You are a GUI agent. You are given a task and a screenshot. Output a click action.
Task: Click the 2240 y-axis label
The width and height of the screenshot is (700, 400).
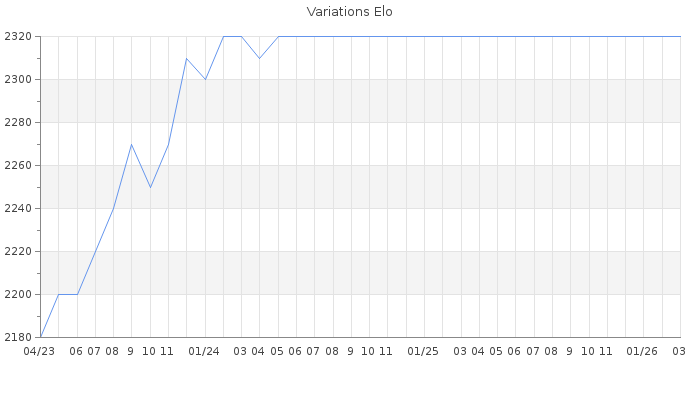(18, 208)
